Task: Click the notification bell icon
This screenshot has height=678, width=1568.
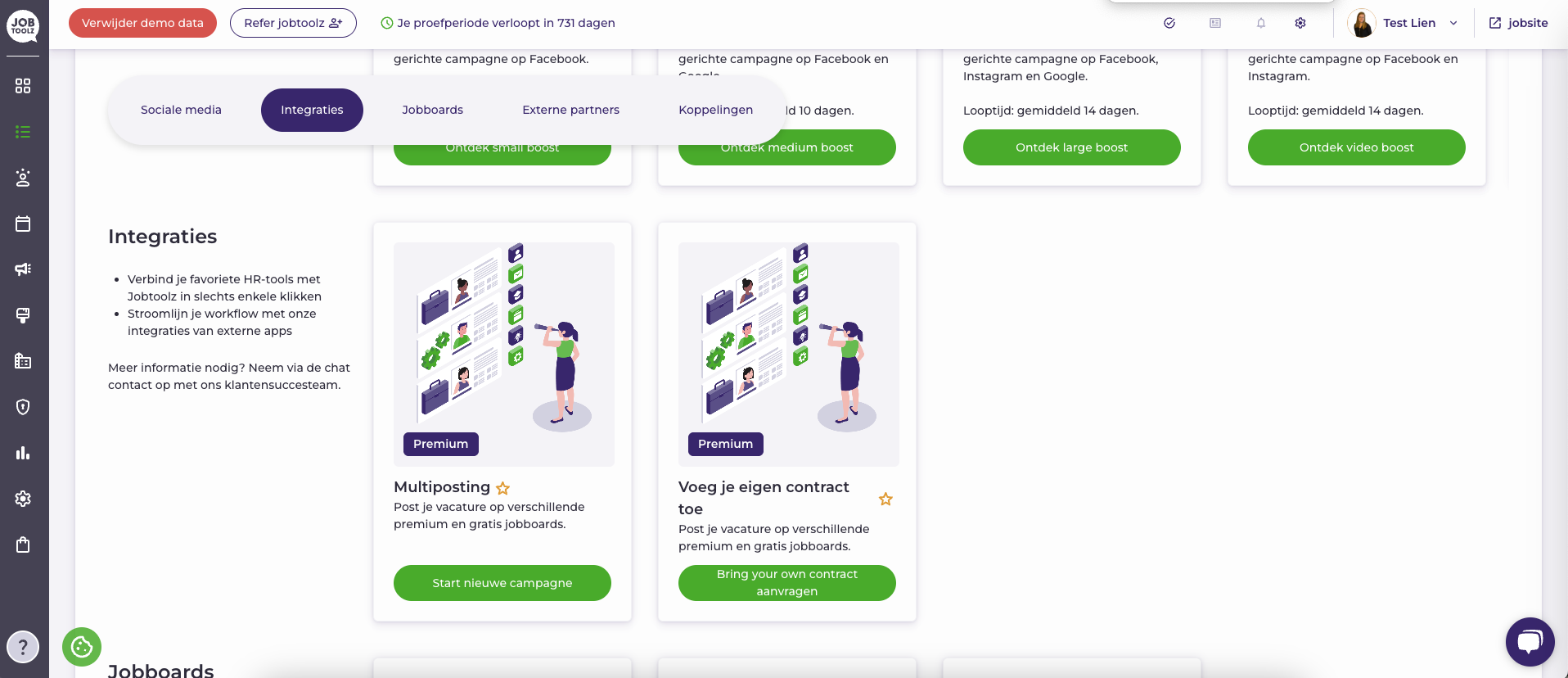Action: click(x=1261, y=23)
